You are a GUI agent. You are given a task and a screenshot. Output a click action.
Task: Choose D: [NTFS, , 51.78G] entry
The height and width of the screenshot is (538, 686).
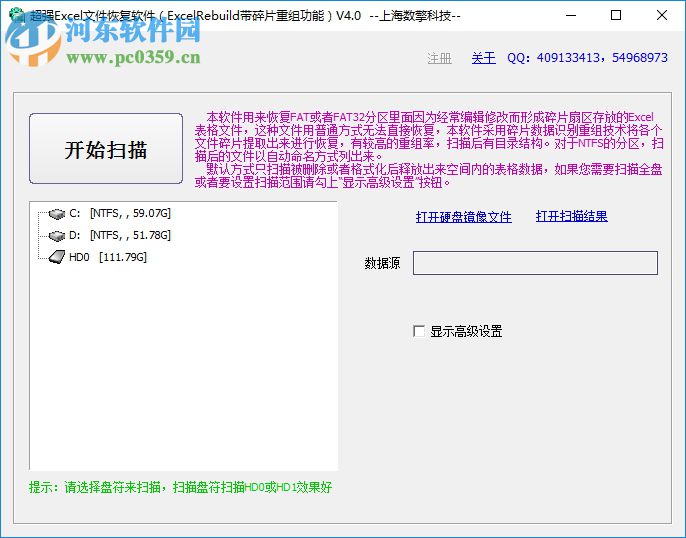[120, 235]
